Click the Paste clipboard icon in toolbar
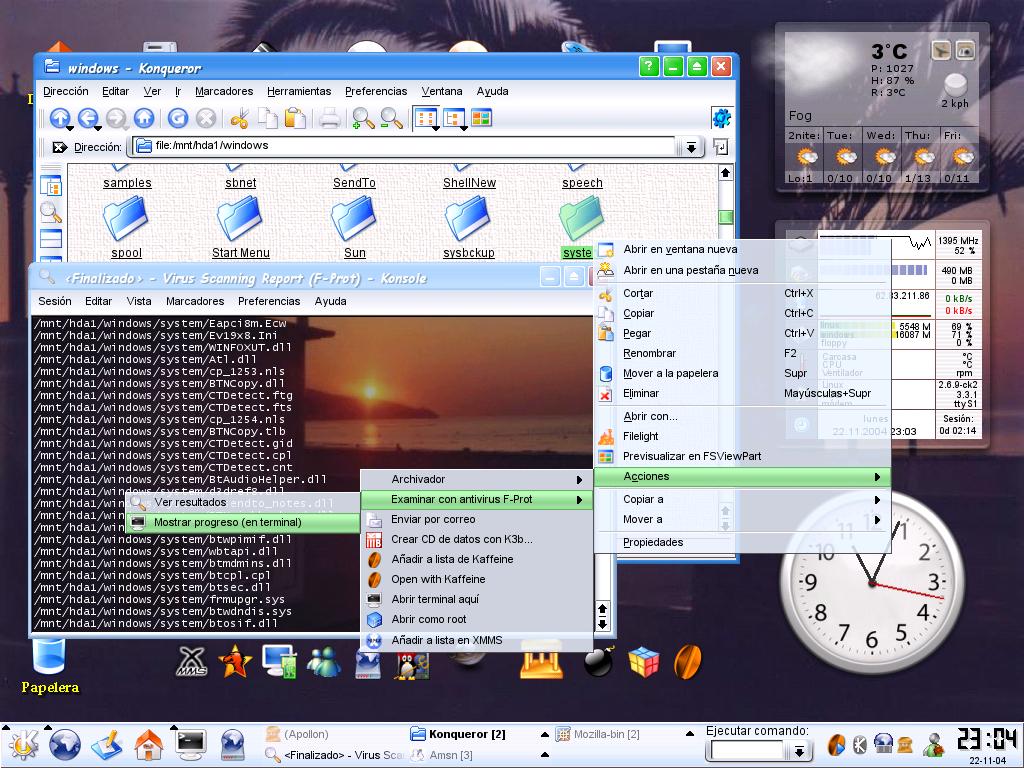The height and width of the screenshot is (768, 1024). tap(295, 118)
